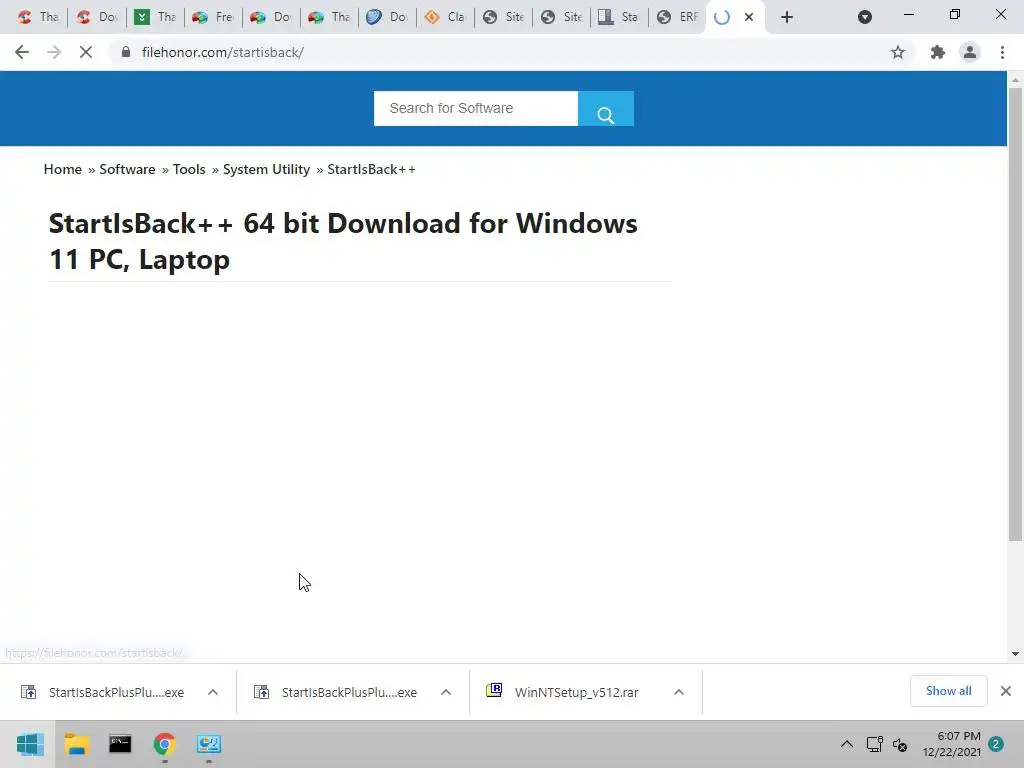Expand options for second StartIsBackPlusPlu exe download
This screenshot has width=1024, height=768.
[446, 692]
